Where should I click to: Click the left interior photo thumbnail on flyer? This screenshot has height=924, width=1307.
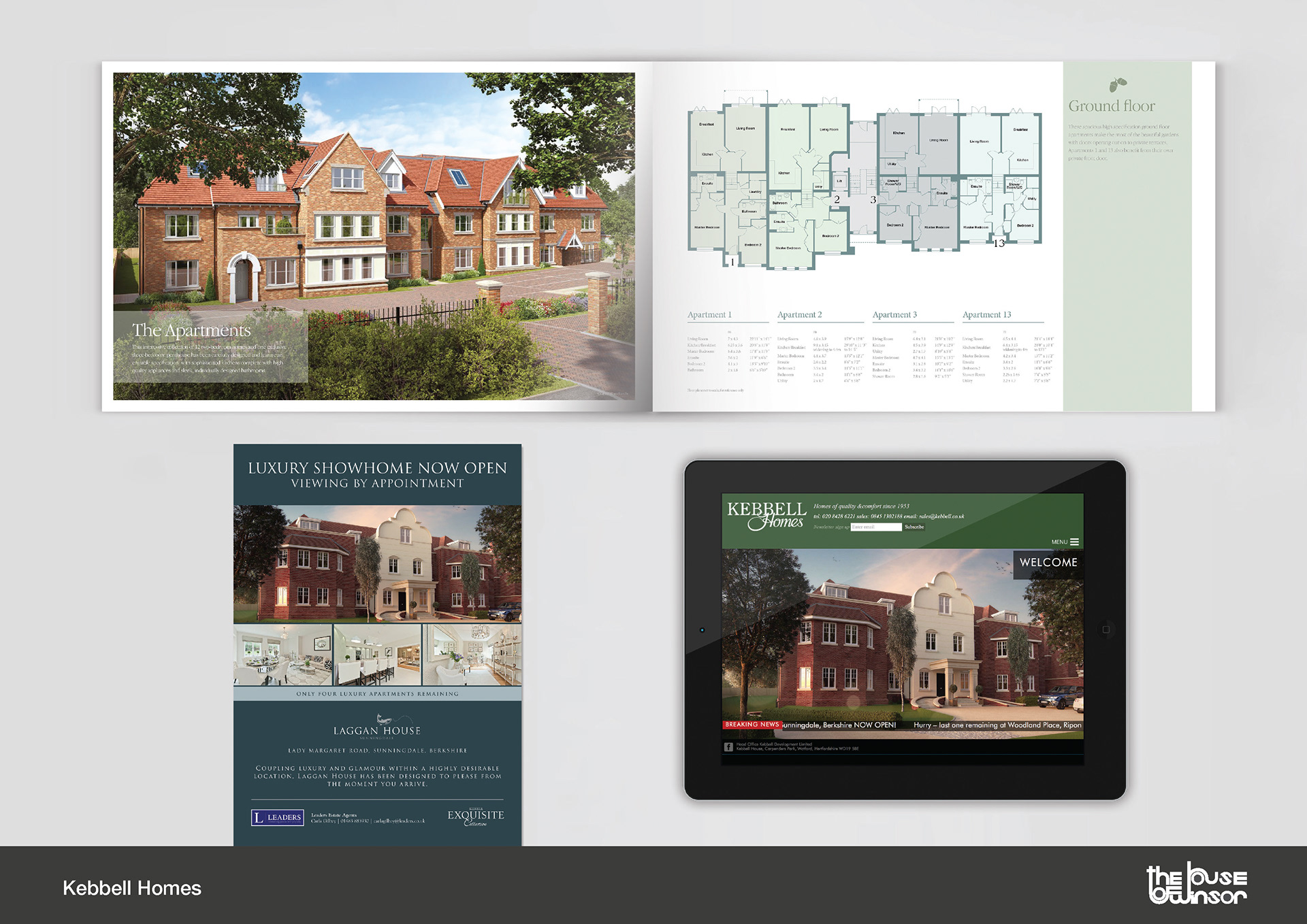point(283,655)
